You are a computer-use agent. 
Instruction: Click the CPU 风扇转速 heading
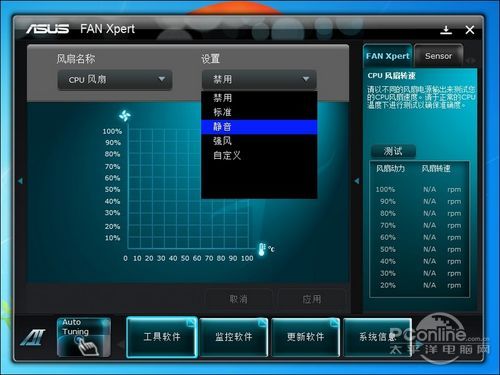(391, 76)
